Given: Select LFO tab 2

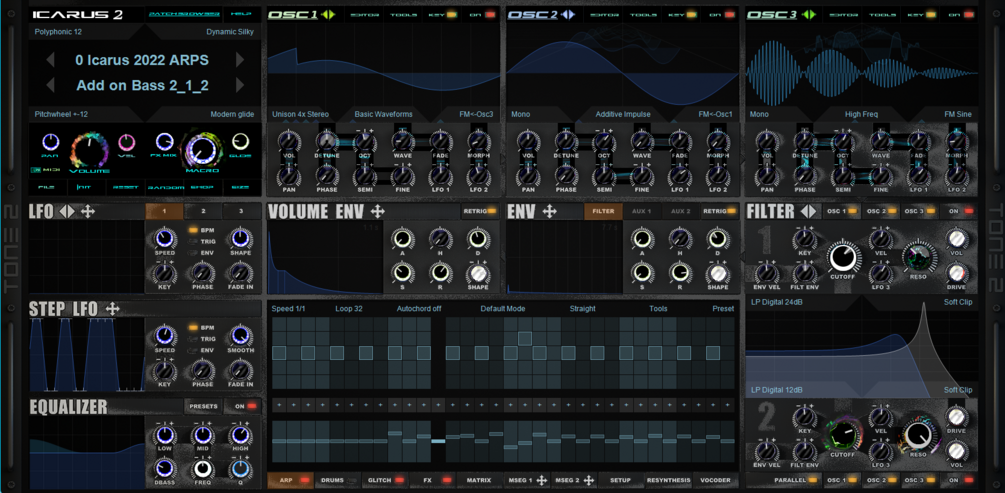Looking at the screenshot, I should point(203,211).
